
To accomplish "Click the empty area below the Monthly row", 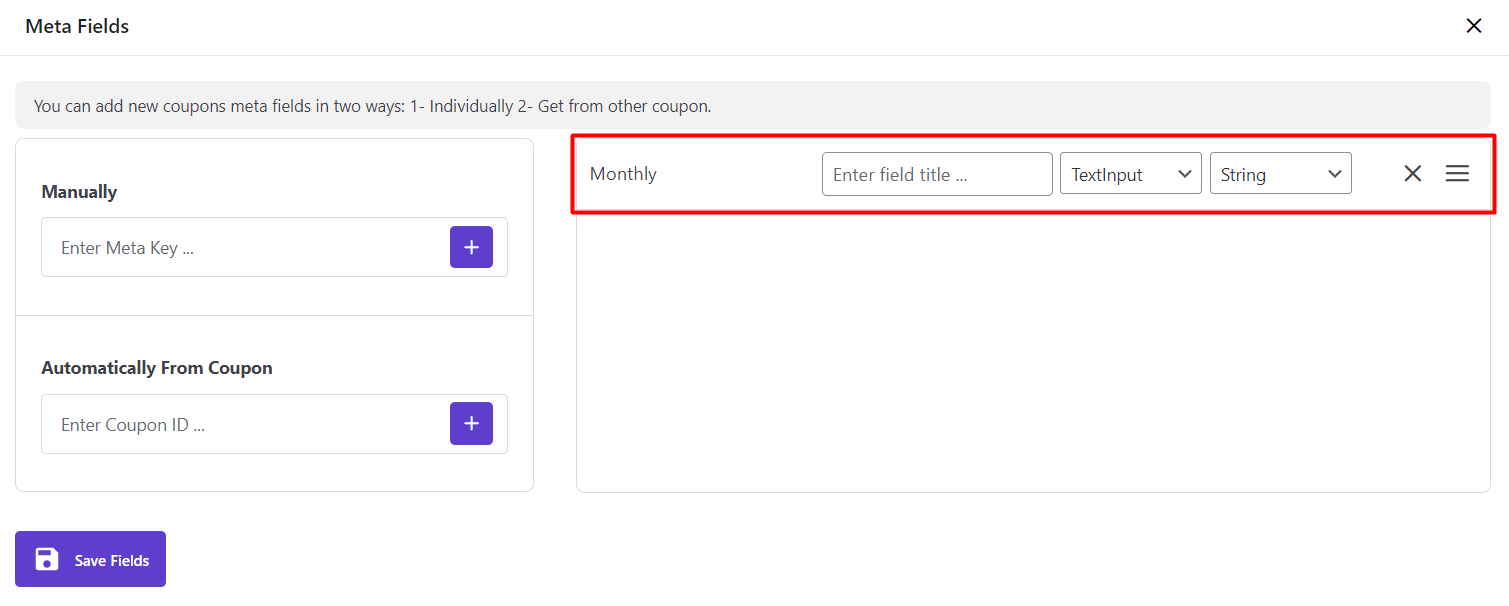I will [1032, 350].
